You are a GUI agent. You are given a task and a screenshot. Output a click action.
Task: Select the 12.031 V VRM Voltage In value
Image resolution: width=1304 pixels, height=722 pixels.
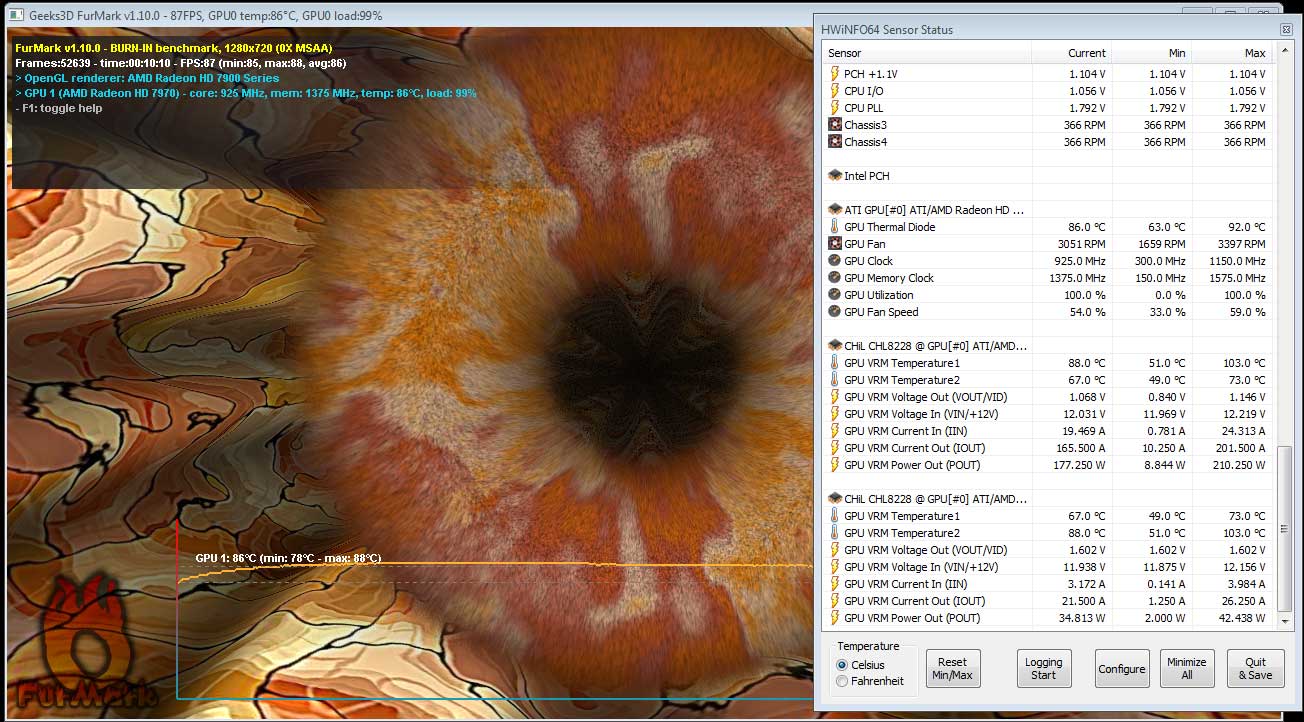point(1083,414)
